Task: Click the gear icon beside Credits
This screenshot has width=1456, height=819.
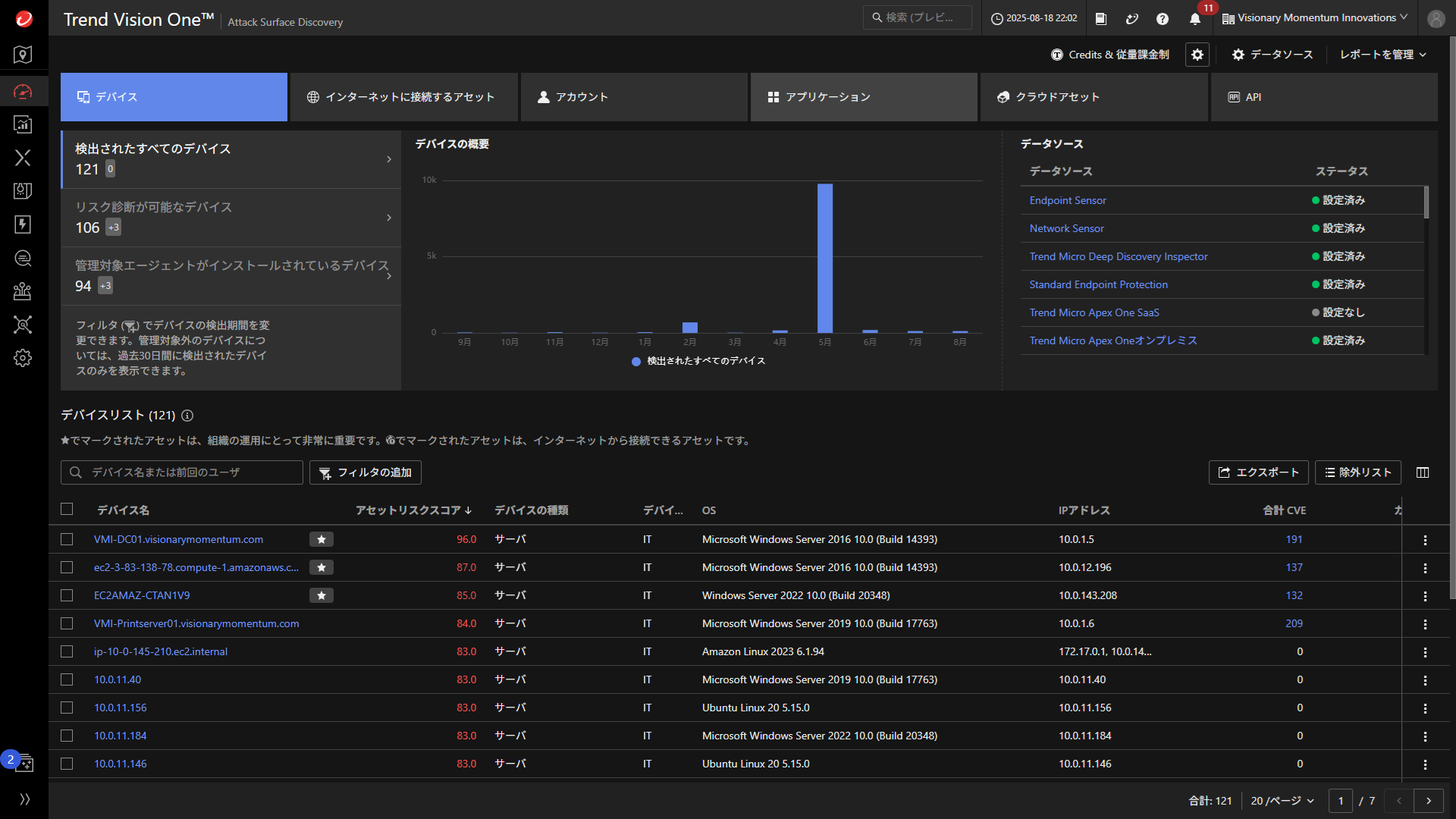Action: coord(1197,55)
